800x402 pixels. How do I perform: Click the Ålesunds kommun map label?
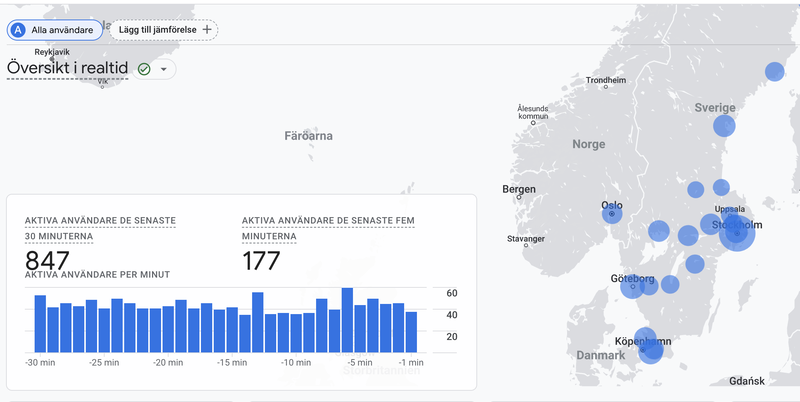point(533,112)
